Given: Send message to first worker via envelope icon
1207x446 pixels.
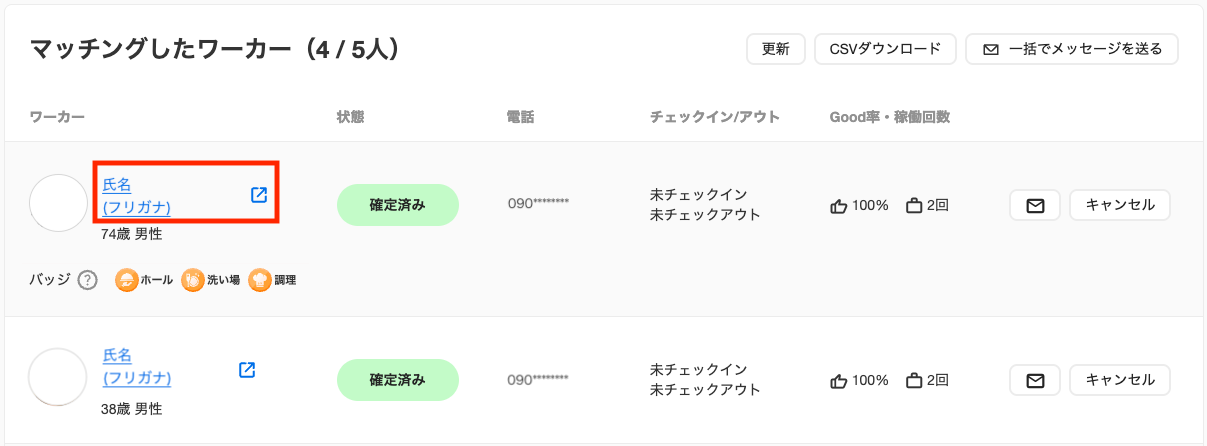Looking at the screenshot, I should point(1035,205).
